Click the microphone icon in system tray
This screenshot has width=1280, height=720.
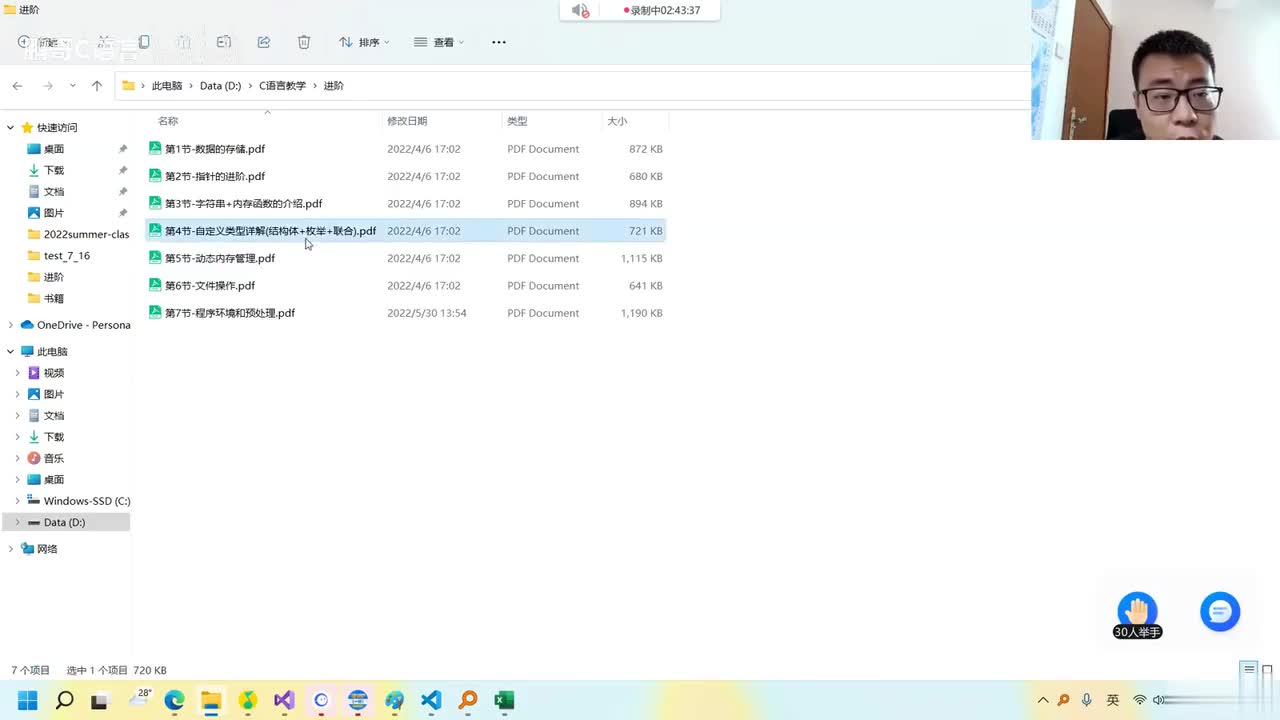pyautogui.click(x=1087, y=700)
